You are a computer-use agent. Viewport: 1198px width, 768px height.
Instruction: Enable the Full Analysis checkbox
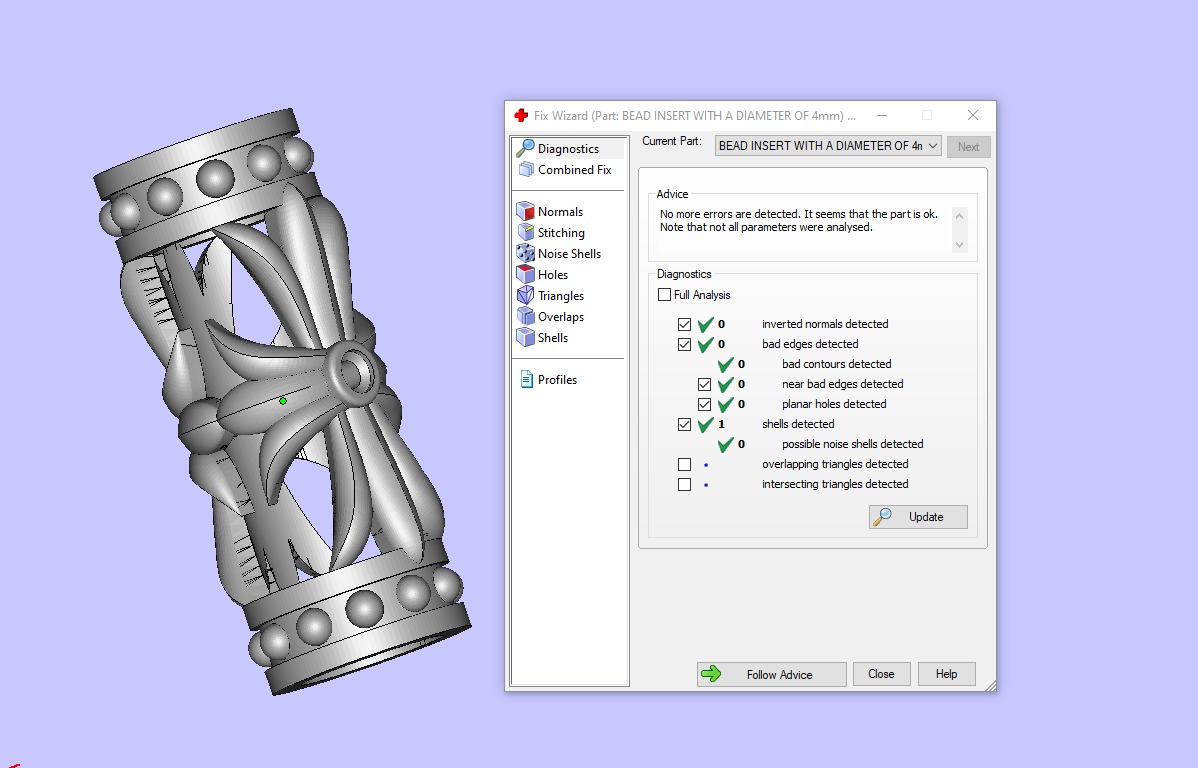click(x=665, y=294)
